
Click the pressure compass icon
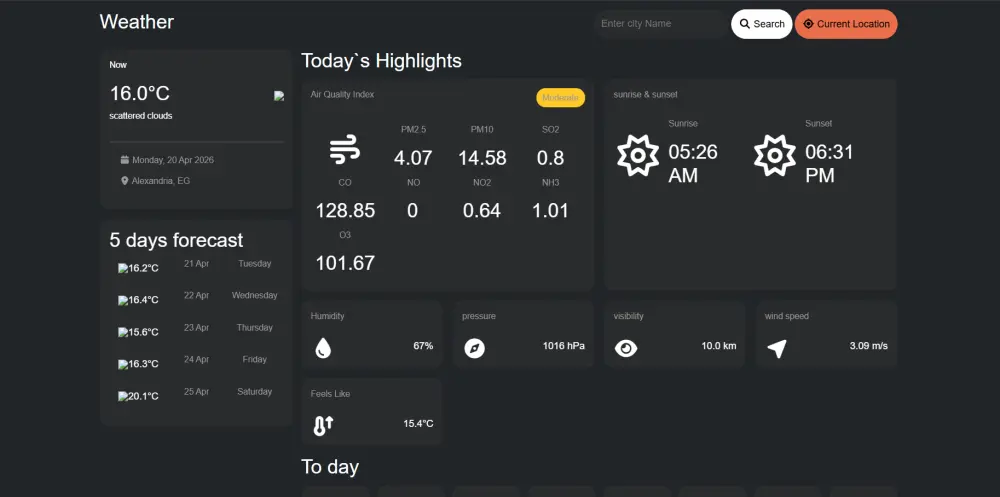point(474,348)
